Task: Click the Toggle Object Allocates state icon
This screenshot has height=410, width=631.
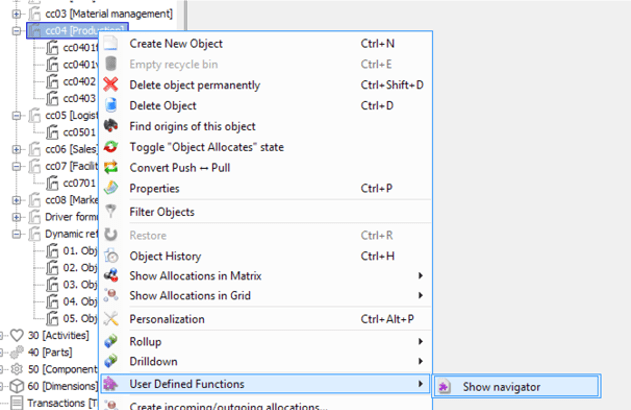Action: (111, 147)
